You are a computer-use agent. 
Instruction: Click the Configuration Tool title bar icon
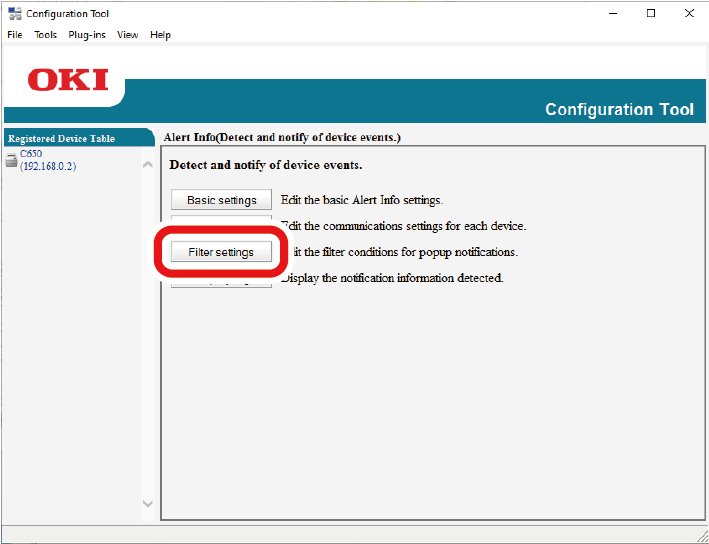click(14, 14)
